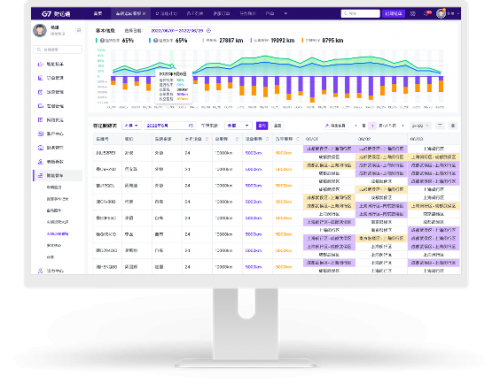Screen dimensions: 500x390
Task: Click orange 5000km value in first table row
Action: pos(284,153)
